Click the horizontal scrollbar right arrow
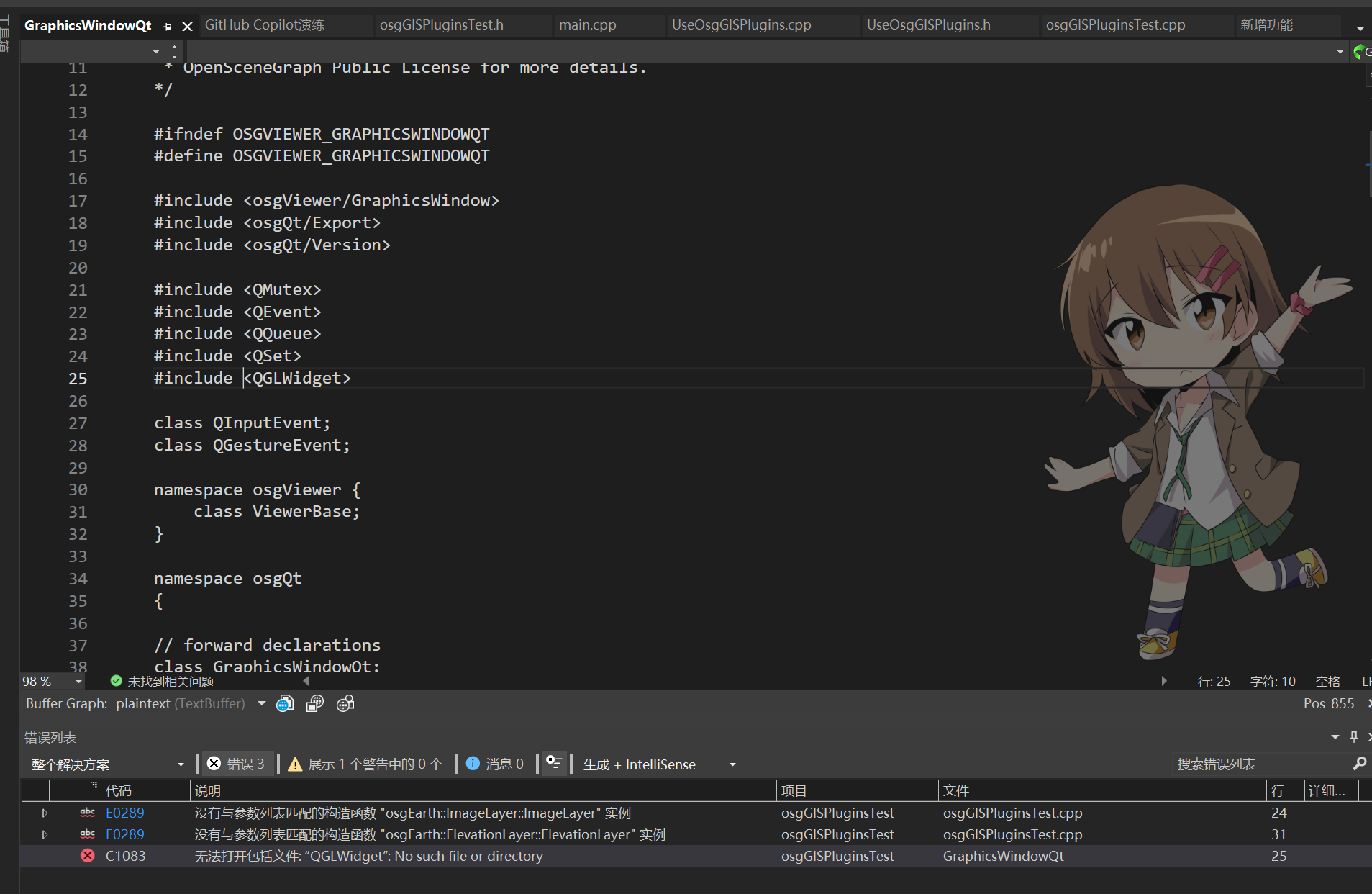Viewport: 1372px width, 894px height. click(1163, 681)
